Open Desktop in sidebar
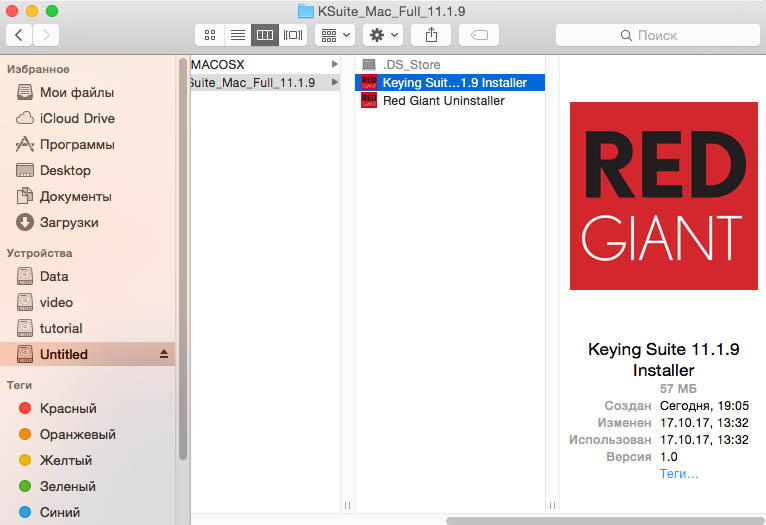The width and height of the screenshot is (766, 525). tap(88, 170)
